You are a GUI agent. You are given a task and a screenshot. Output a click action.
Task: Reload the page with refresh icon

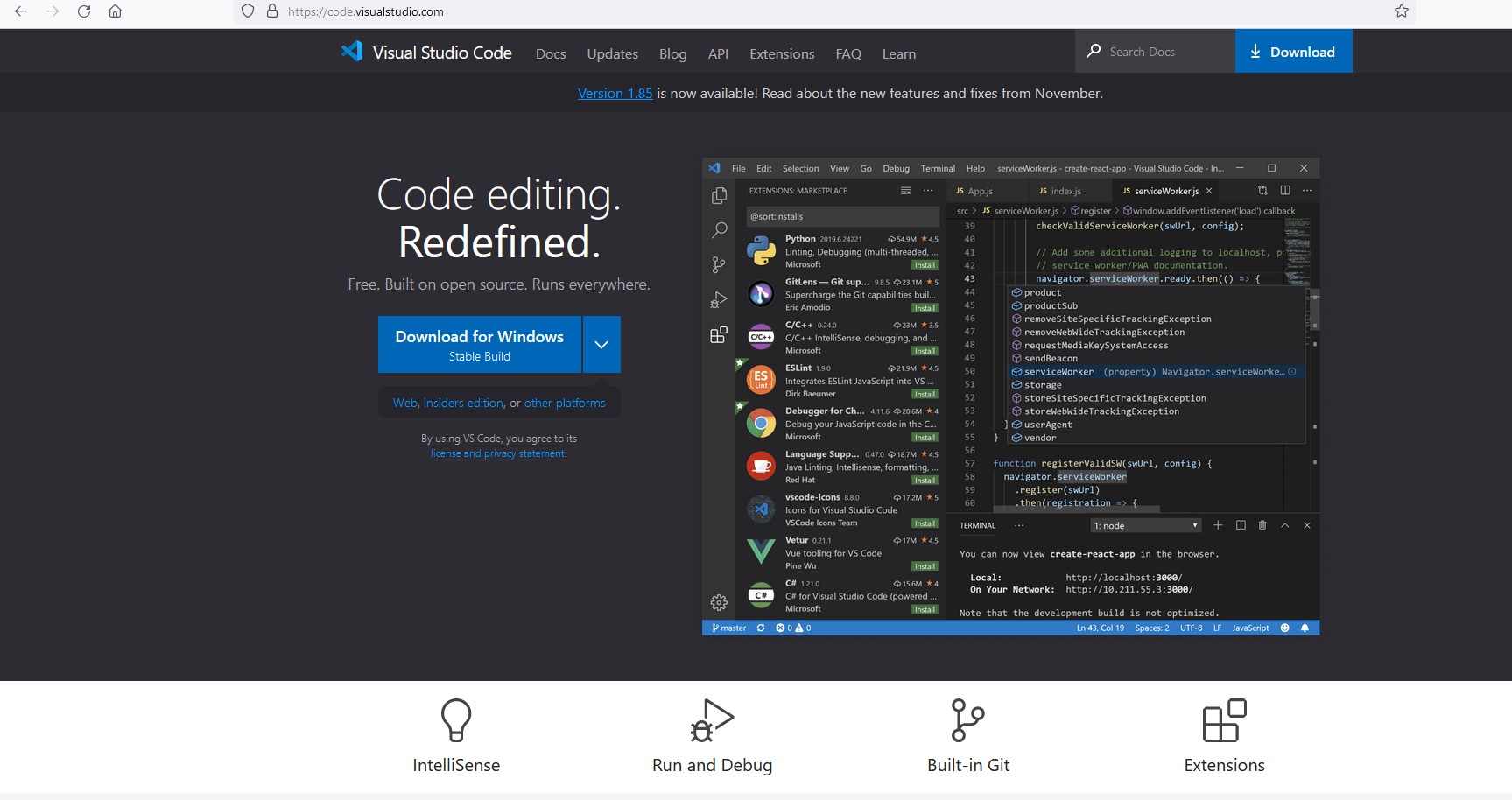click(x=84, y=11)
